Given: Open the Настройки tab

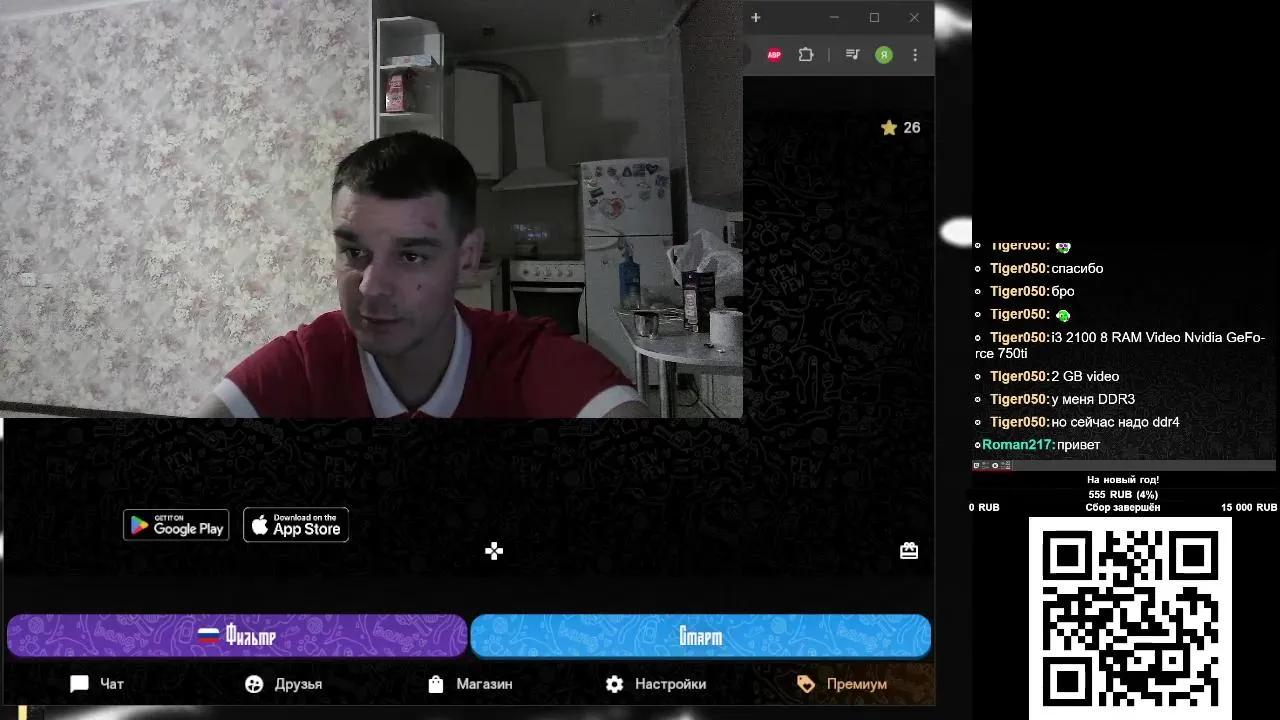Looking at the screenshot, I should (656, 684).
